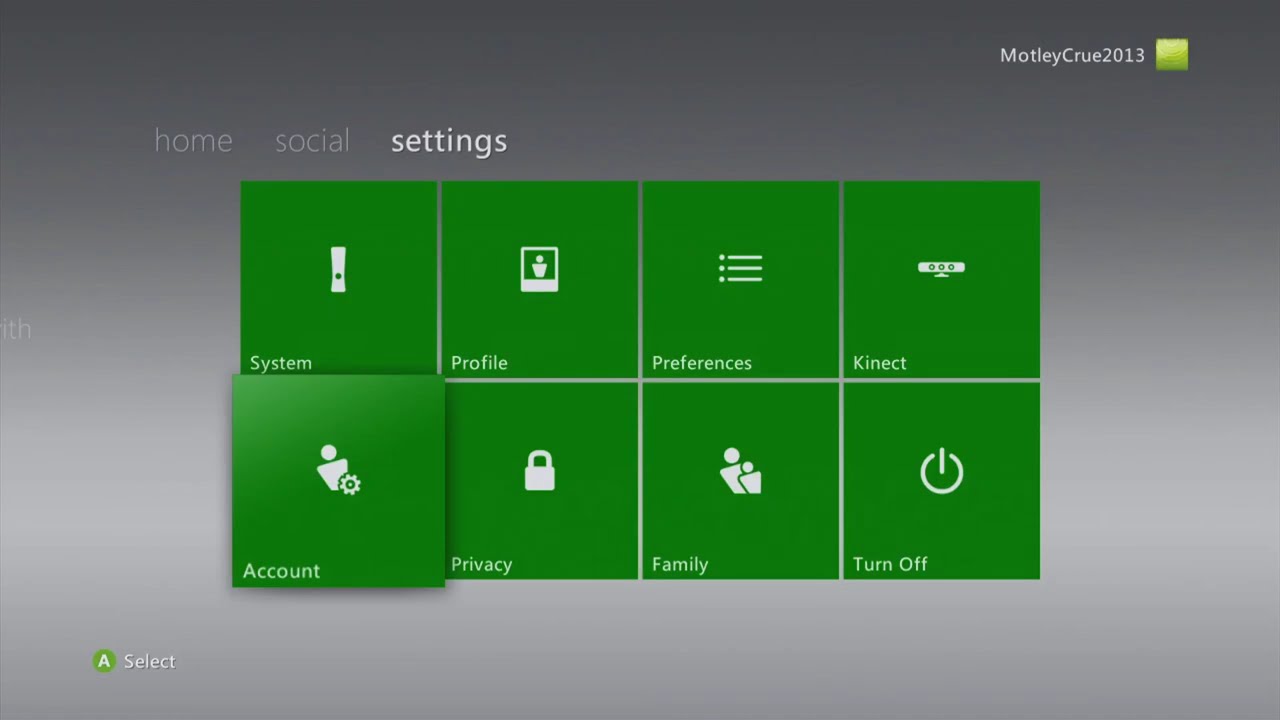Click the green A button icon

(x=104, y=661)
